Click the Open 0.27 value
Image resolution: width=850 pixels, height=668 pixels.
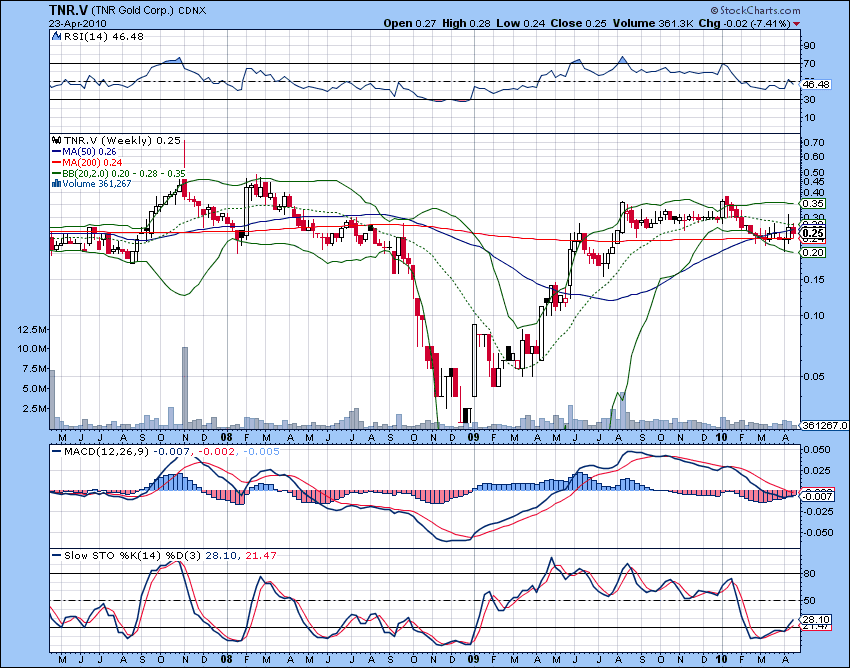pos(410,23)
